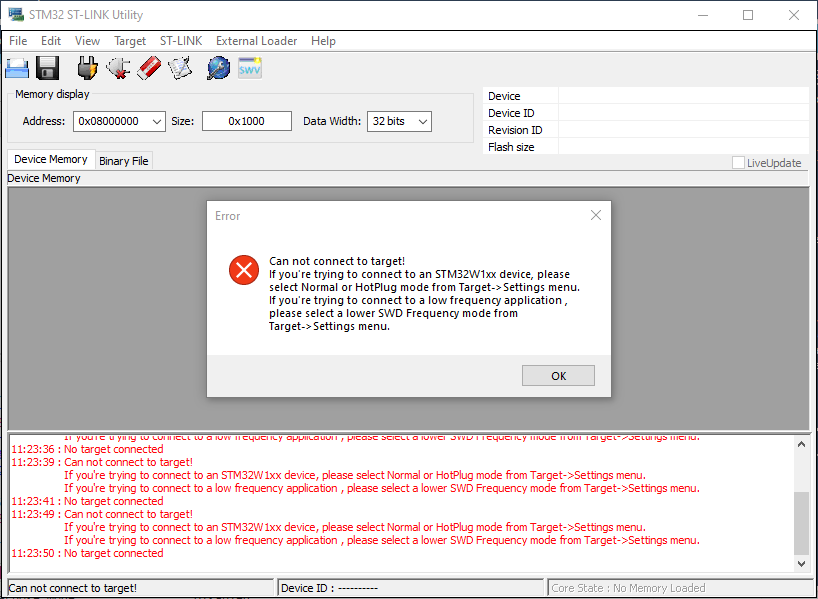818x599 pixels.
Task: Click the log panel scrollbar thumb
Action: click(801, 523)
